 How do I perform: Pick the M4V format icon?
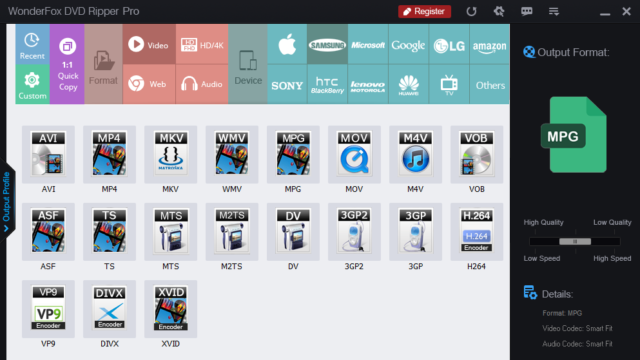point(416,154)
